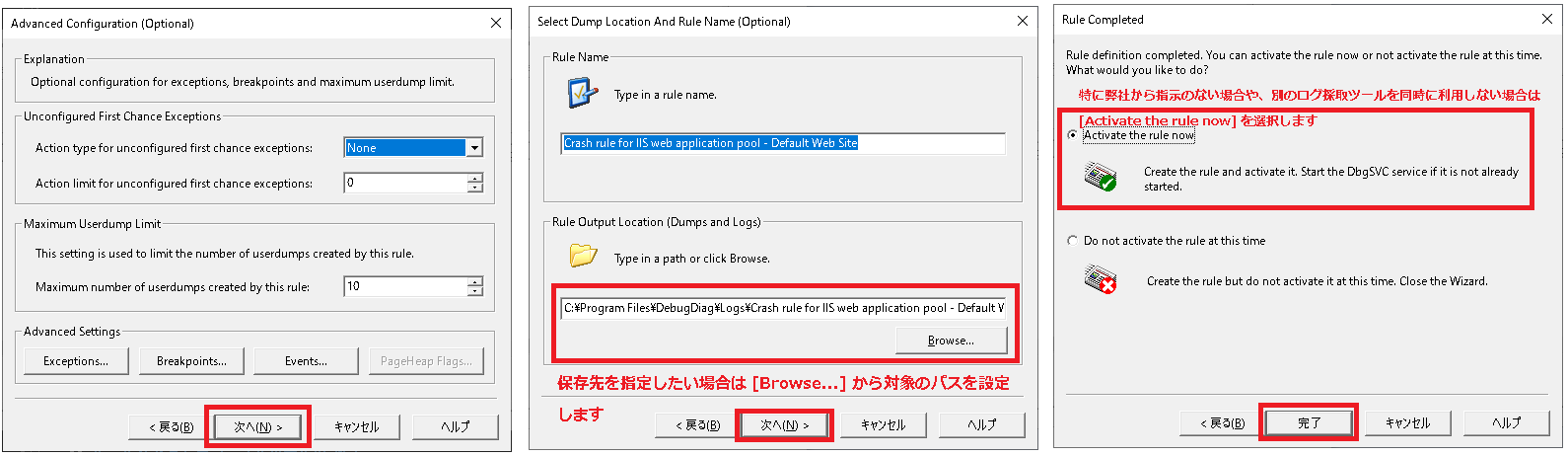Image resolution: width=1568 pixels, height=456 pixels.
Task: Click 戻る(B) in the Rule Completed dialog
Action: (x=1222, y=423)
